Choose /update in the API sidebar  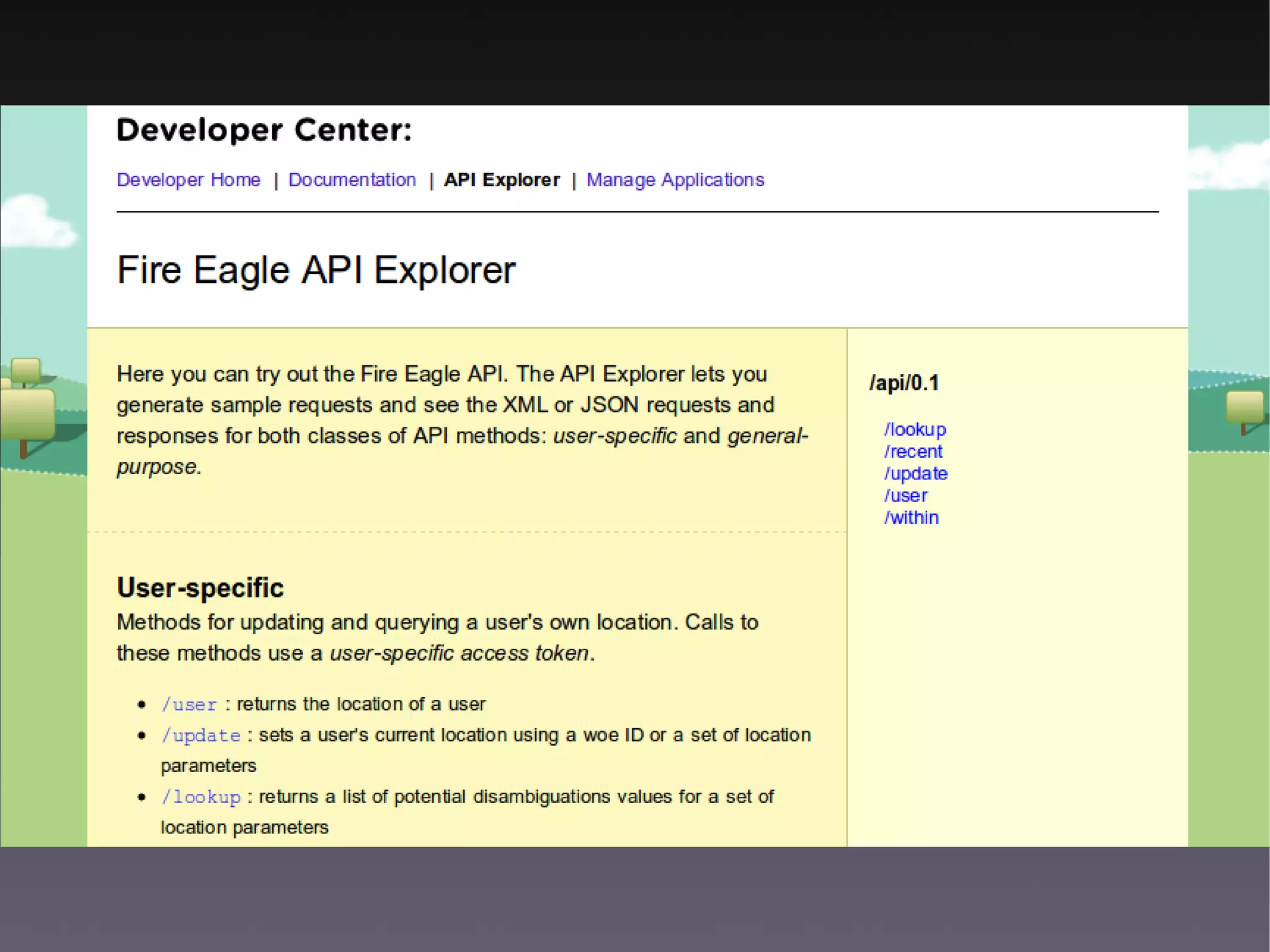tap(915, 473)
